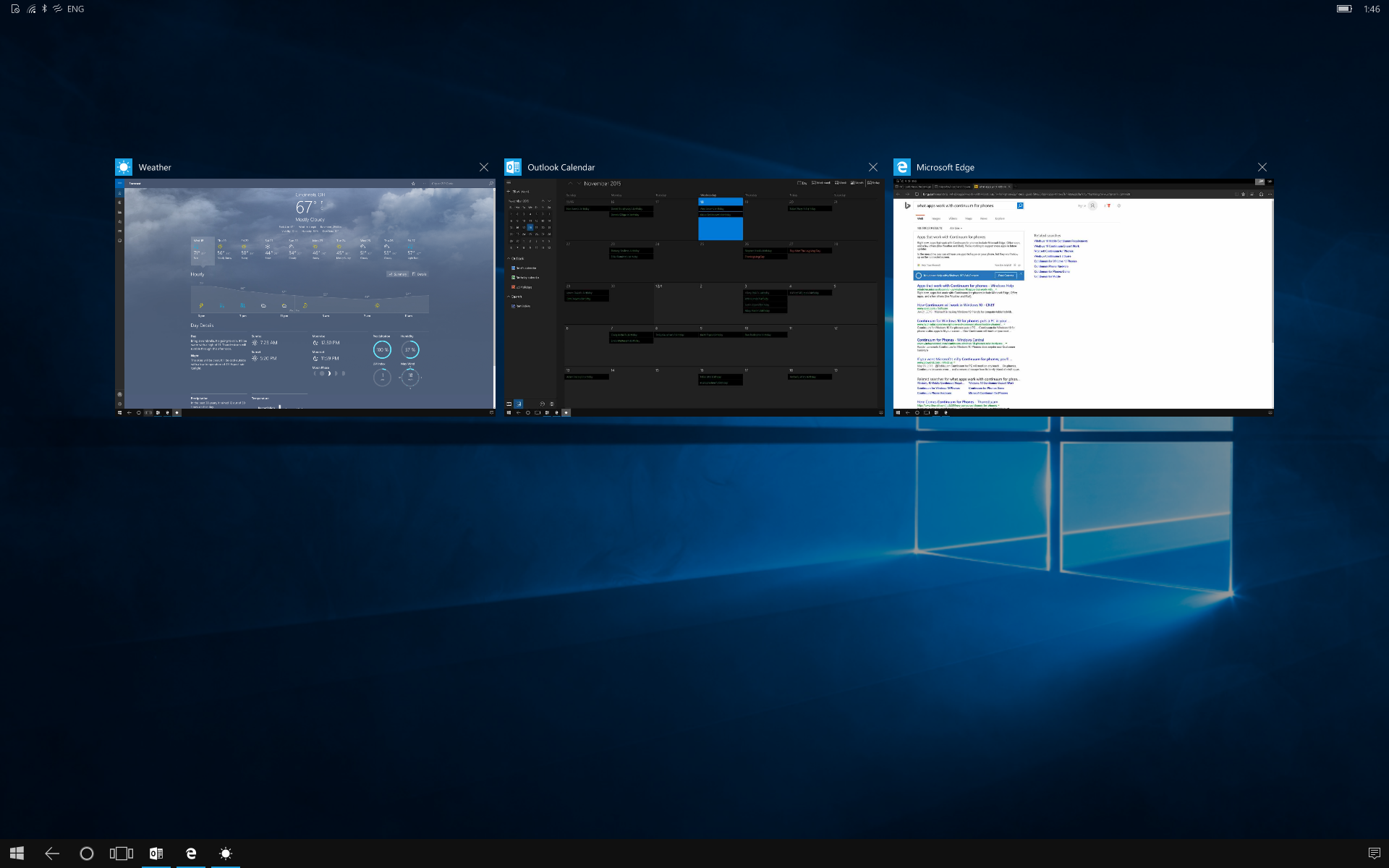Open the Start menu from the taskbar
This screenshot has height=868, width=1389.
[17, 854]
